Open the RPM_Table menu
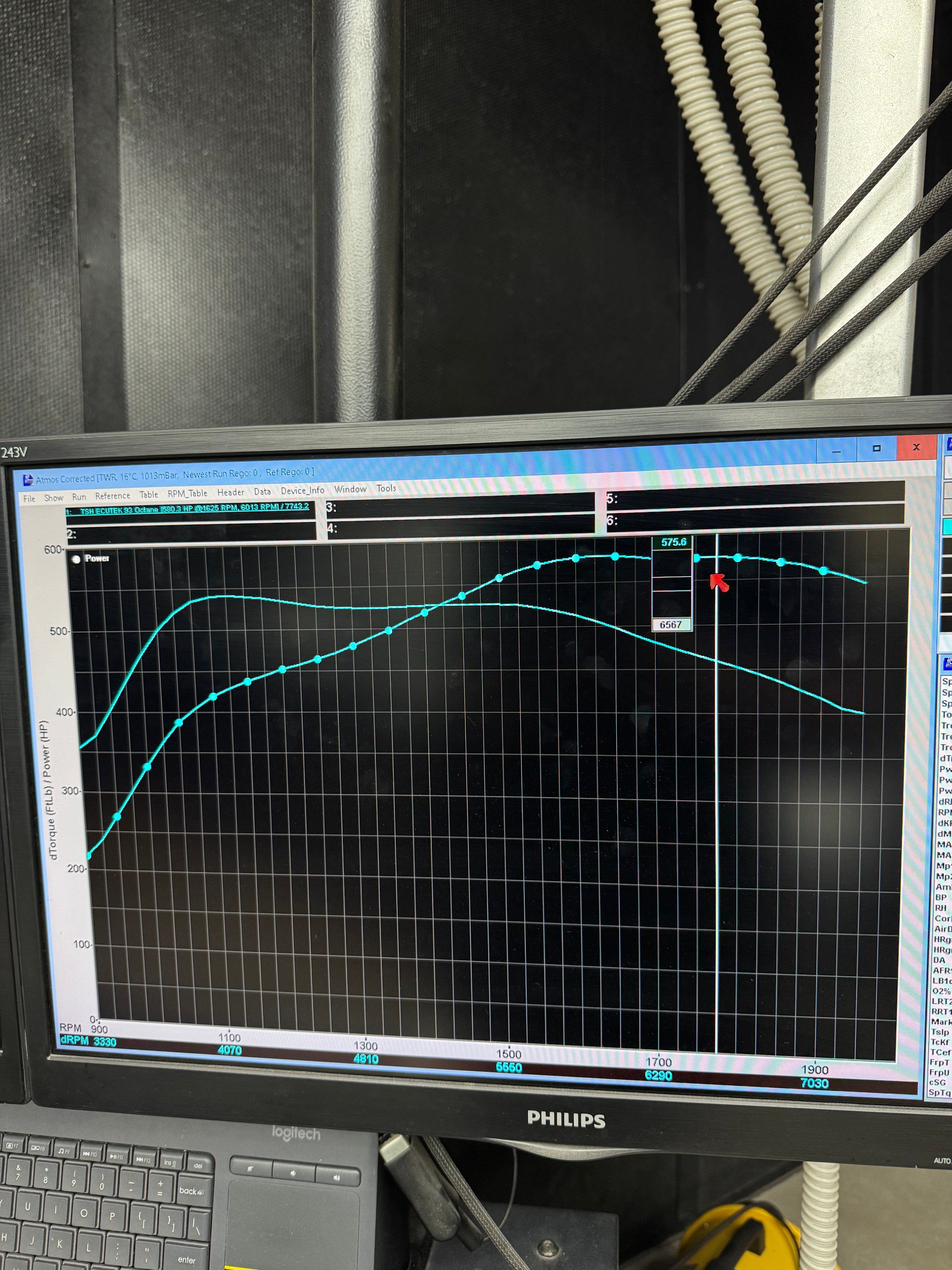 pos(188,493)
